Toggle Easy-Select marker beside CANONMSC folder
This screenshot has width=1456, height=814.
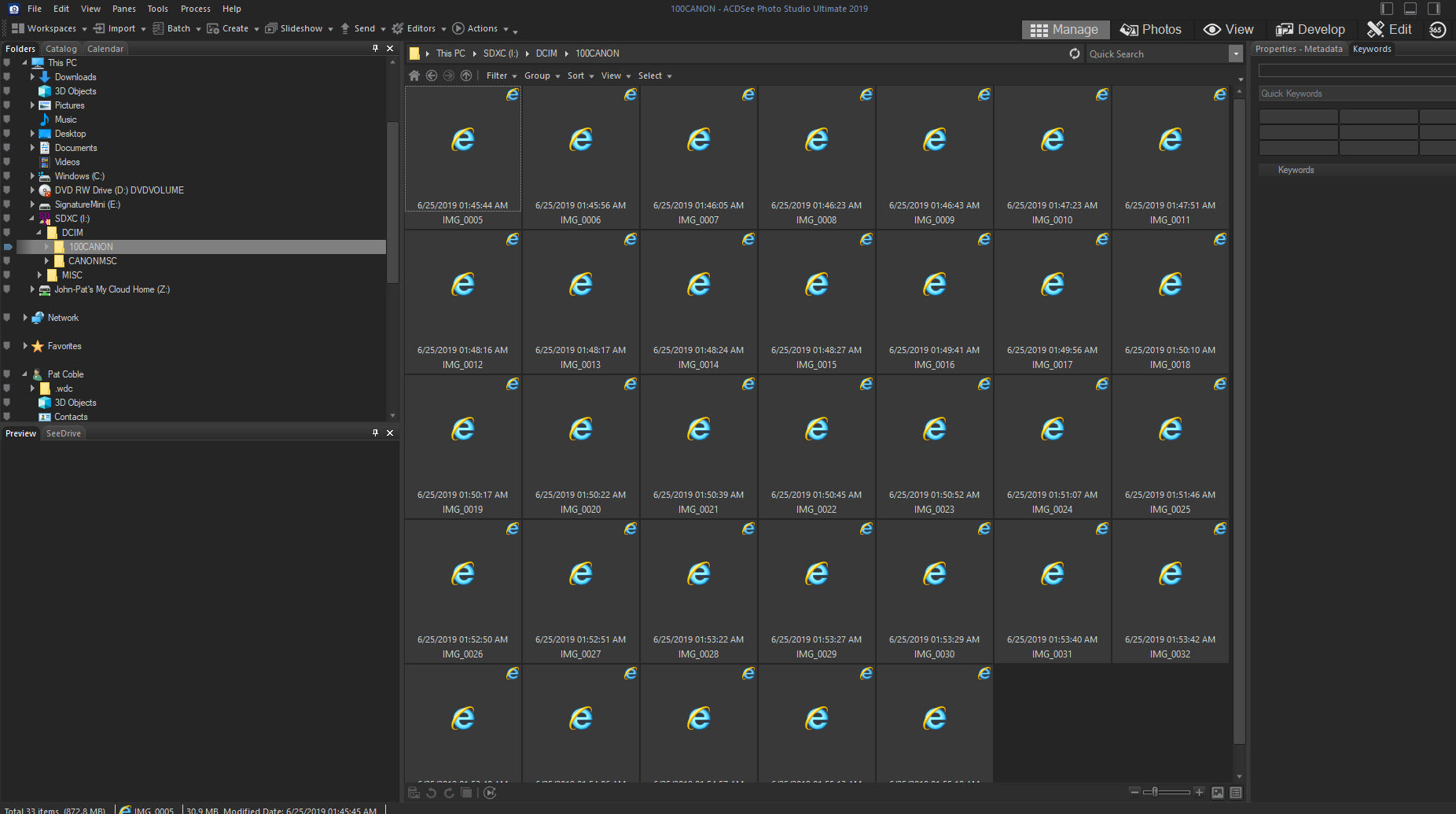click(x=7, y=261)
